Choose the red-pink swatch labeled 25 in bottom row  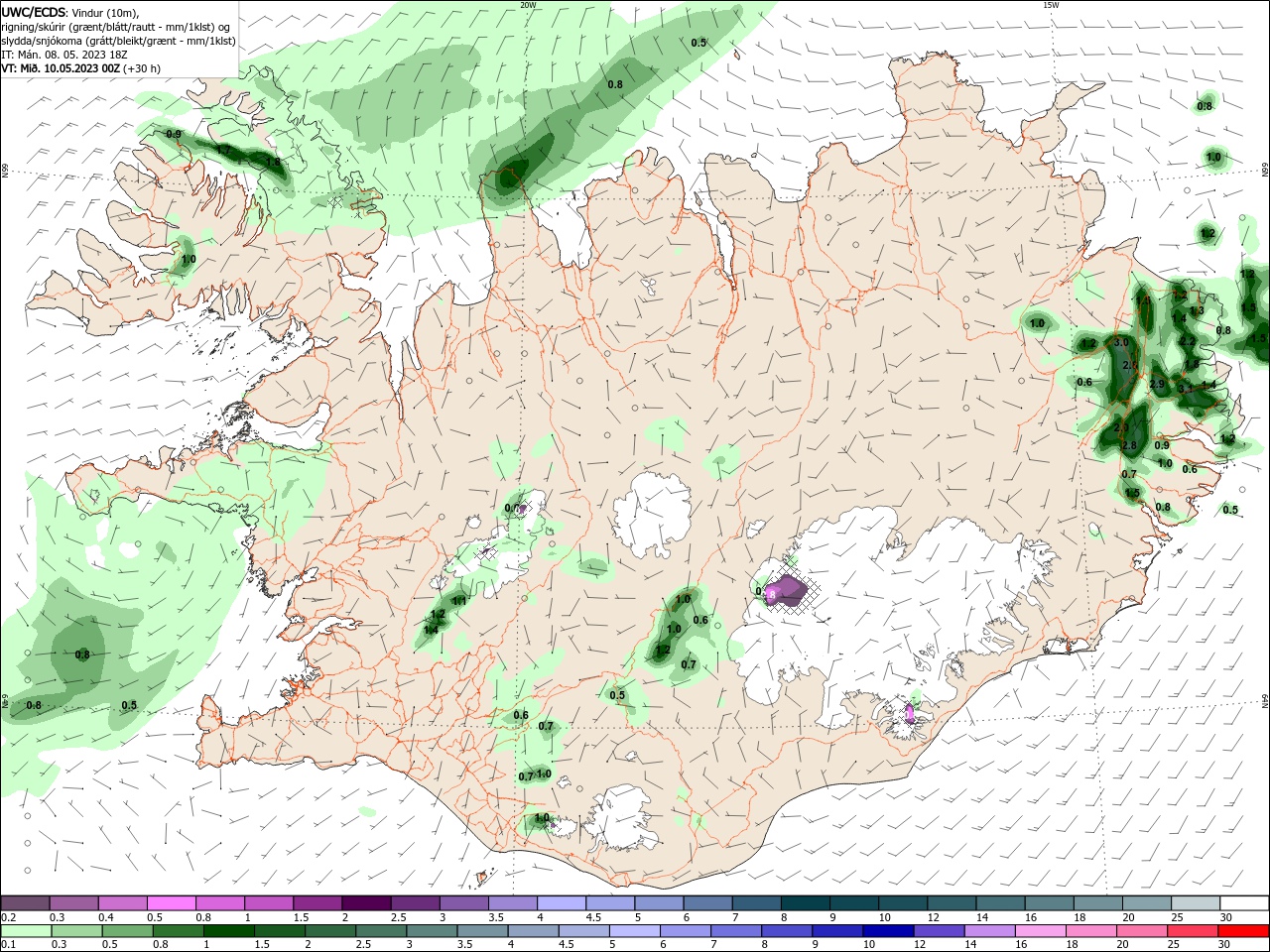[1194, 931]
